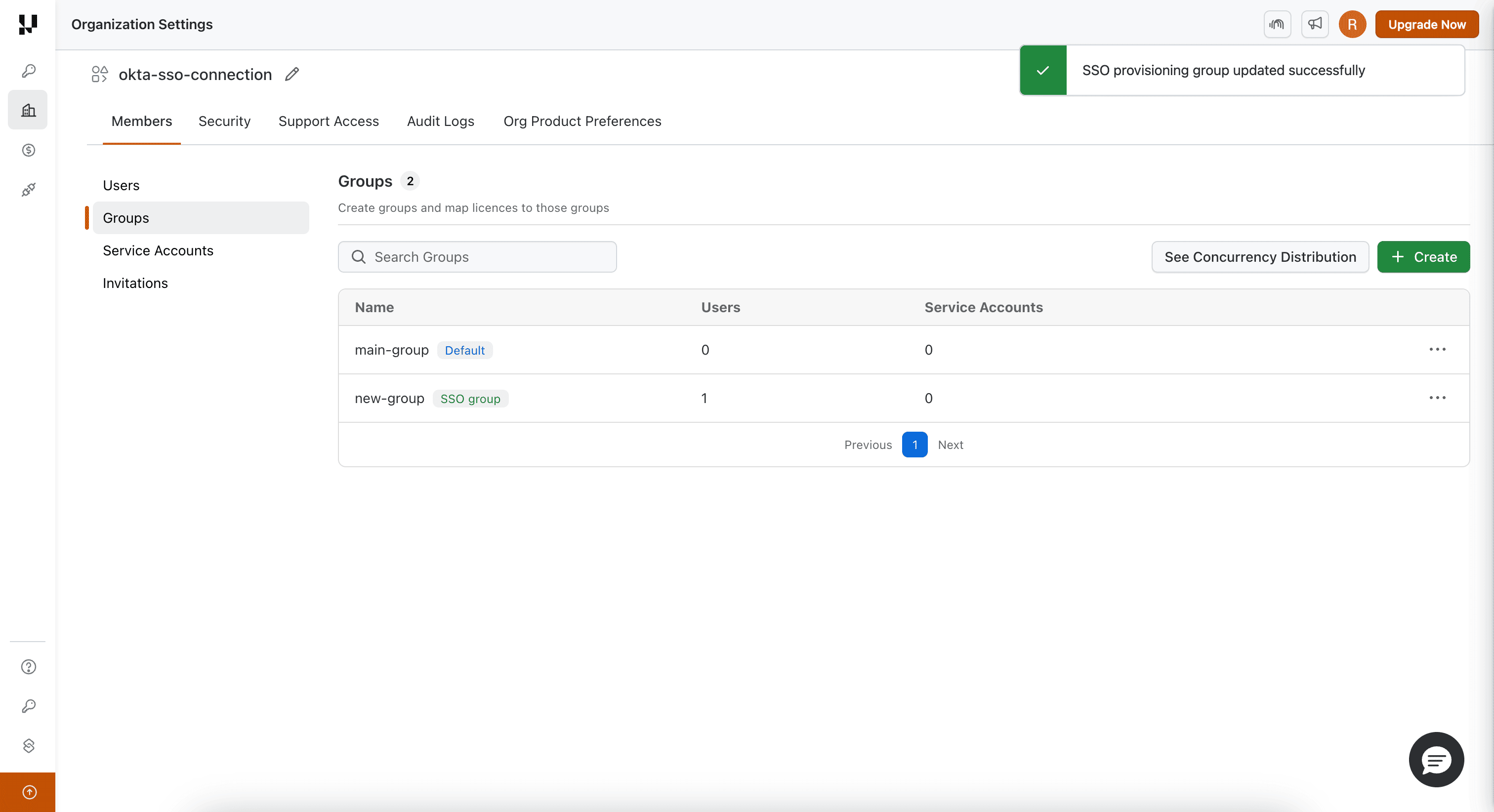
Task: Open the chat support bubble
Action: click(x=1436, y=760)
